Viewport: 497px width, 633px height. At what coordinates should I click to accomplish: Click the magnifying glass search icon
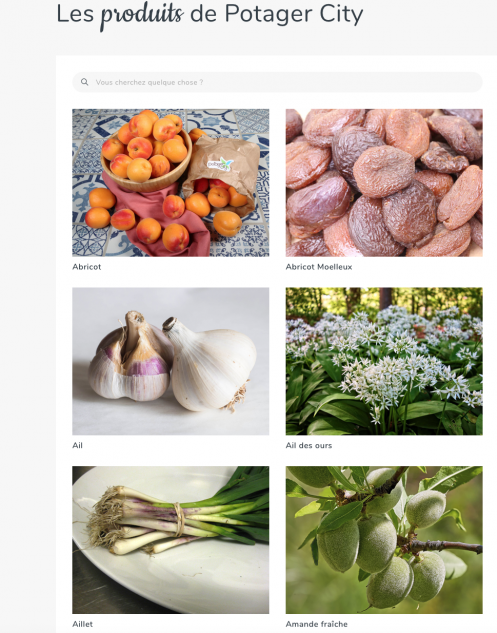84,82
